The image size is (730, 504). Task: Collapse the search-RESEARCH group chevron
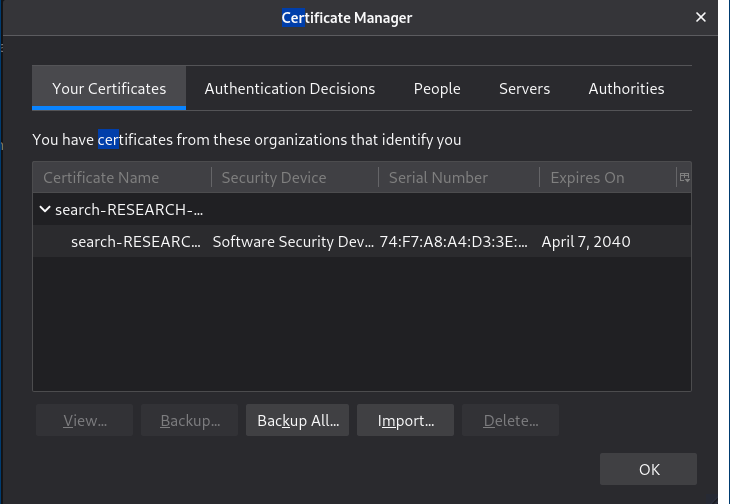(45, 209)
